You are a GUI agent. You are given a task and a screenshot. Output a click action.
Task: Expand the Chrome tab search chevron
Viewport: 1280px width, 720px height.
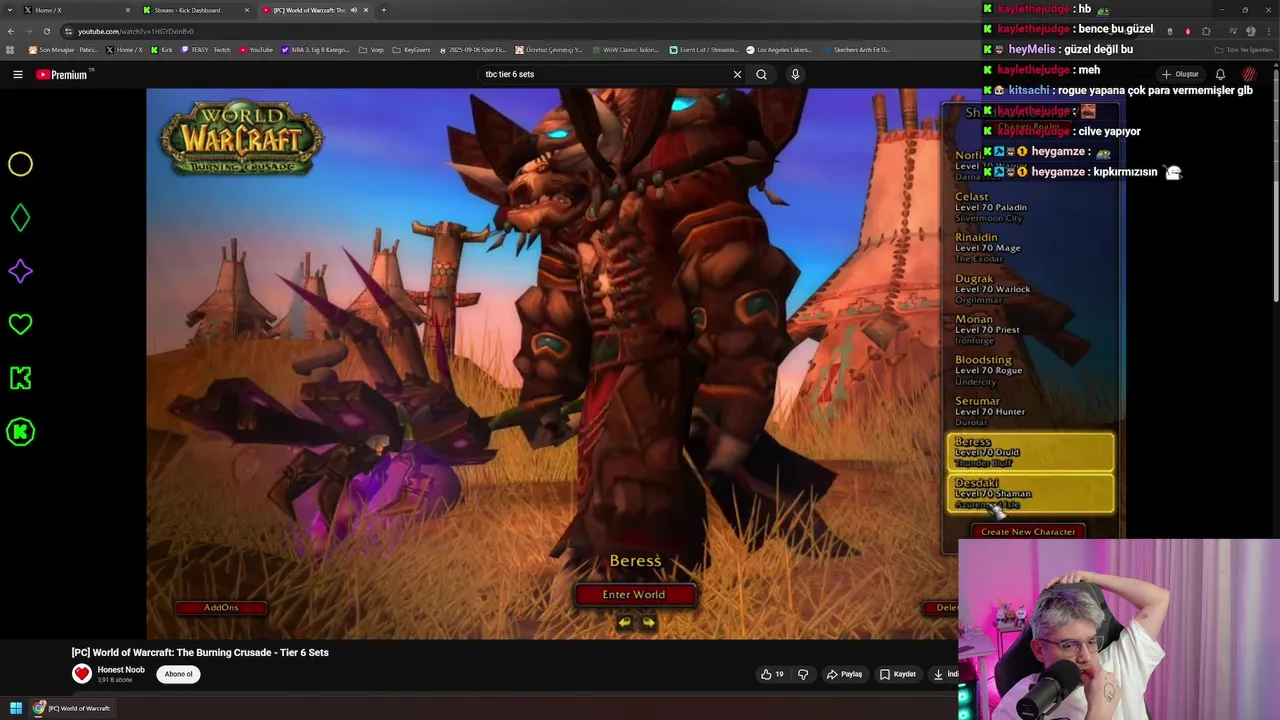10,10
